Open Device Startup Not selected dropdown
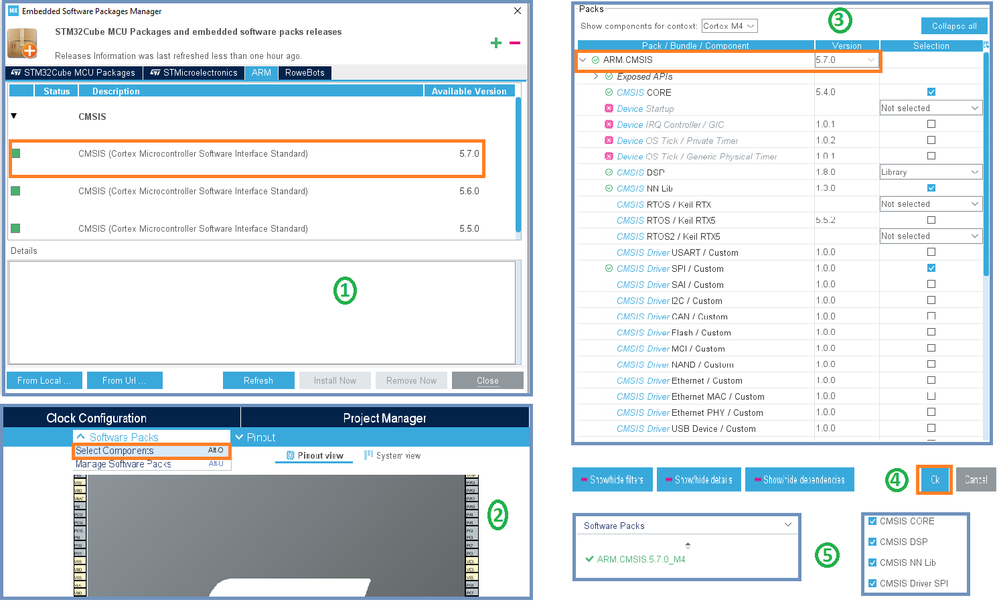The image size is (999, 604). 930,108
